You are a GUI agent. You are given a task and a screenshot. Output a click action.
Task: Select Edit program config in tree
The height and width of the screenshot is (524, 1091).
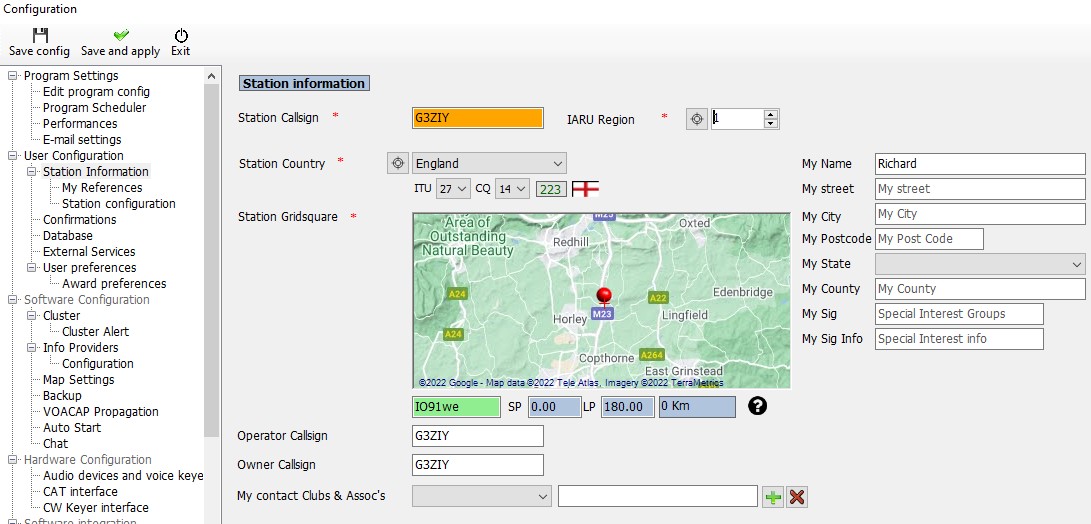pyautogui.click(x=96, y=91)
